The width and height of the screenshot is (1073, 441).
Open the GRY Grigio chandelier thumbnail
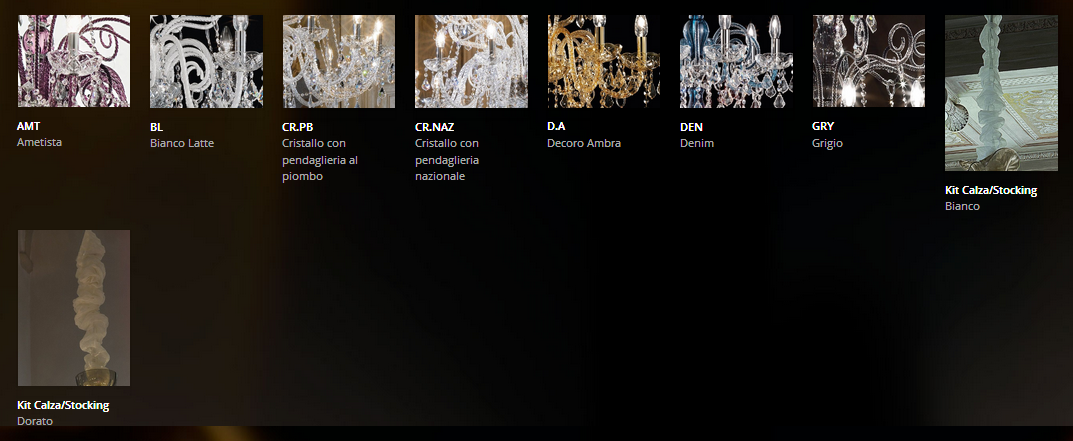[868, 61]
